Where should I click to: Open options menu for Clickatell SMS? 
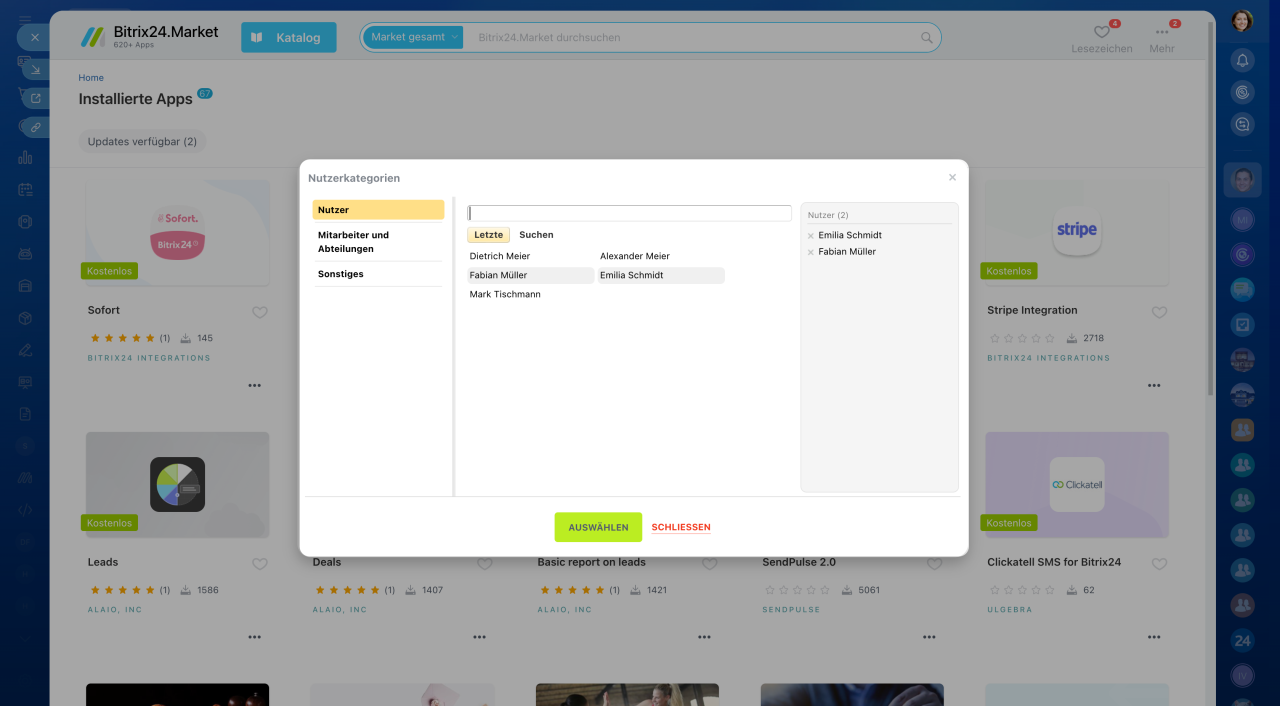coord(1154,637)
